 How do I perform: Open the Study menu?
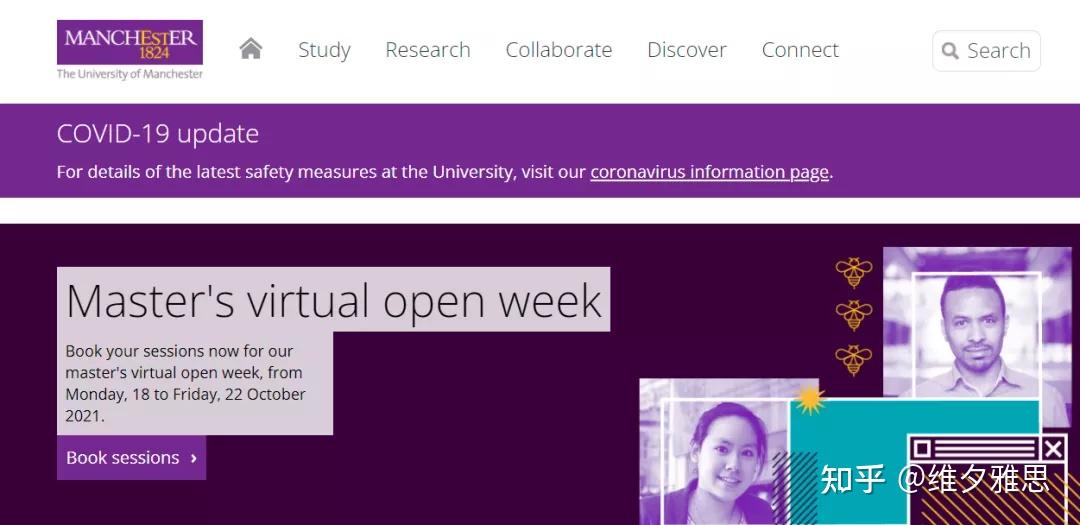[324, 50]
